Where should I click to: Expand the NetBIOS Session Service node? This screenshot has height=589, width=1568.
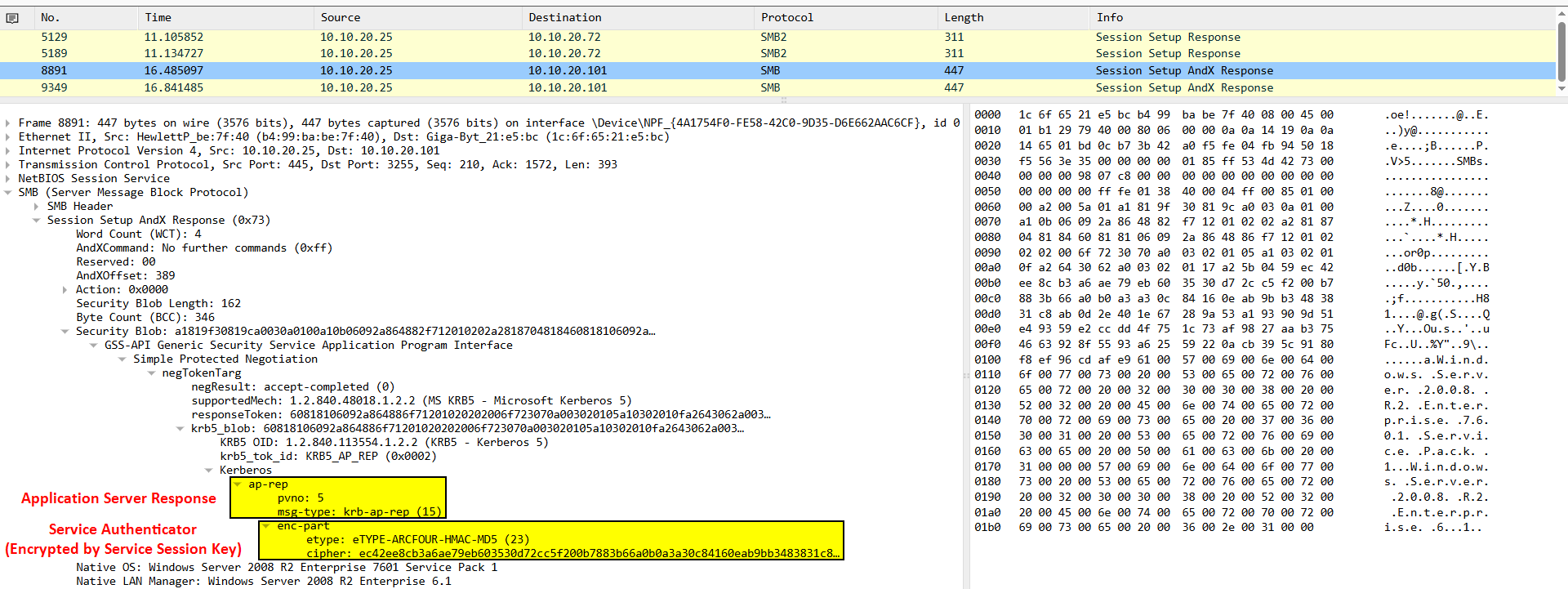click(x=8, y=179)
